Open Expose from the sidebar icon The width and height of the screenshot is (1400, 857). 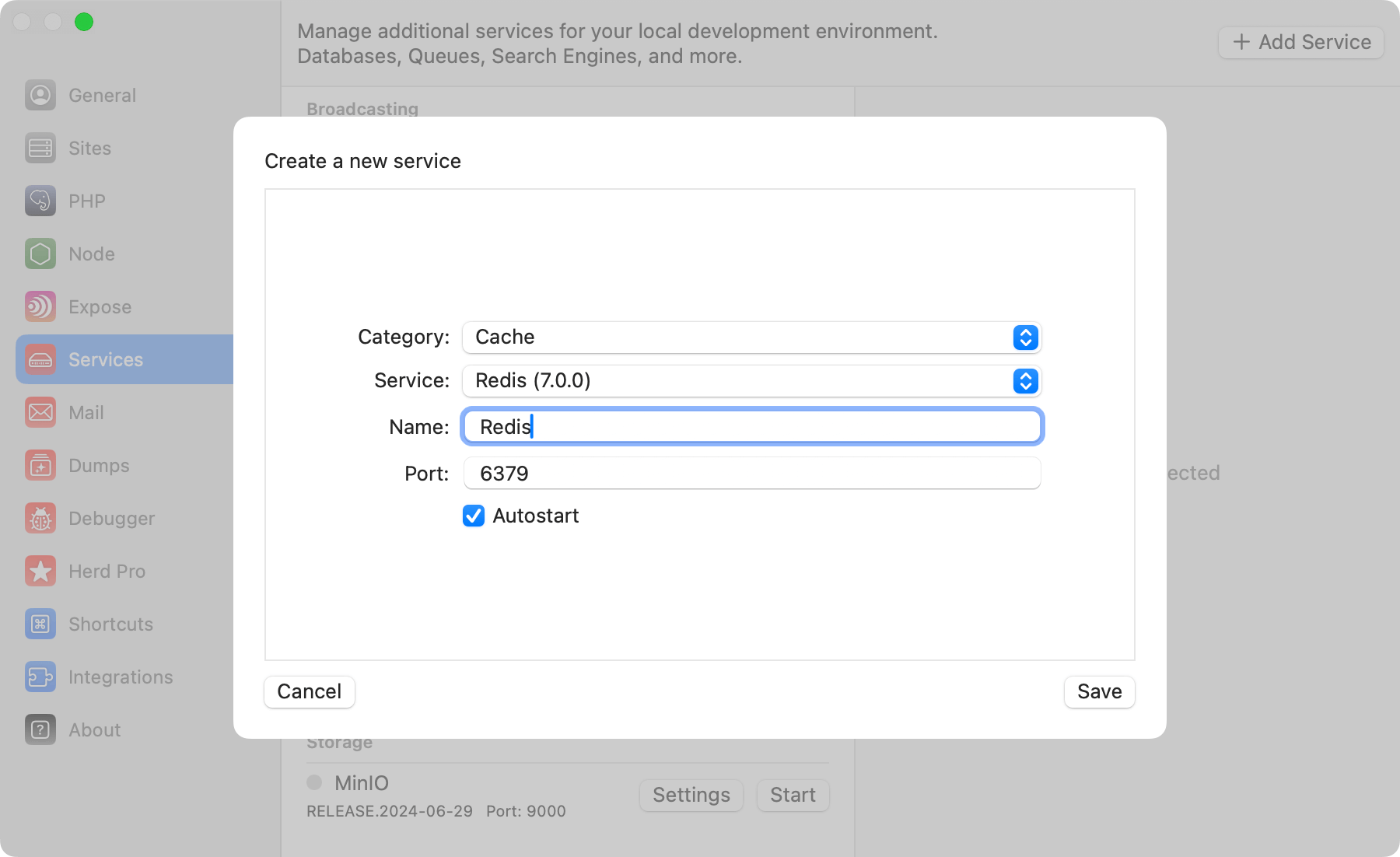coord(40,306)
